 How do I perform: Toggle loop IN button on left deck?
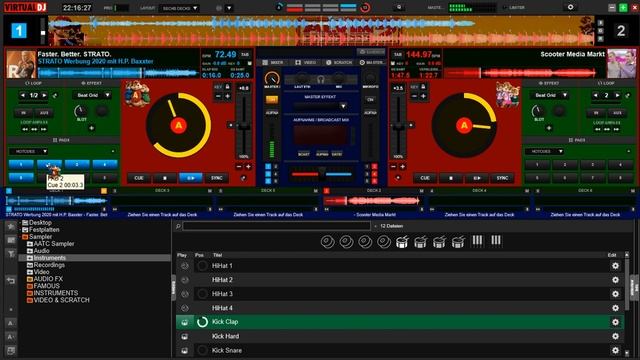23,113
